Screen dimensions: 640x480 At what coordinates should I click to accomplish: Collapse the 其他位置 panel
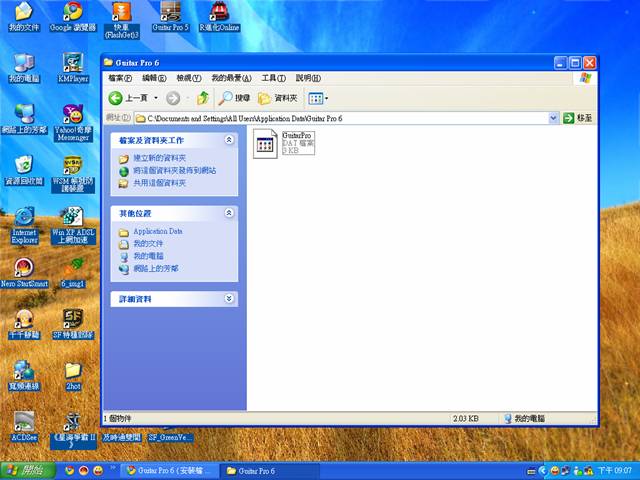[229, 213]
